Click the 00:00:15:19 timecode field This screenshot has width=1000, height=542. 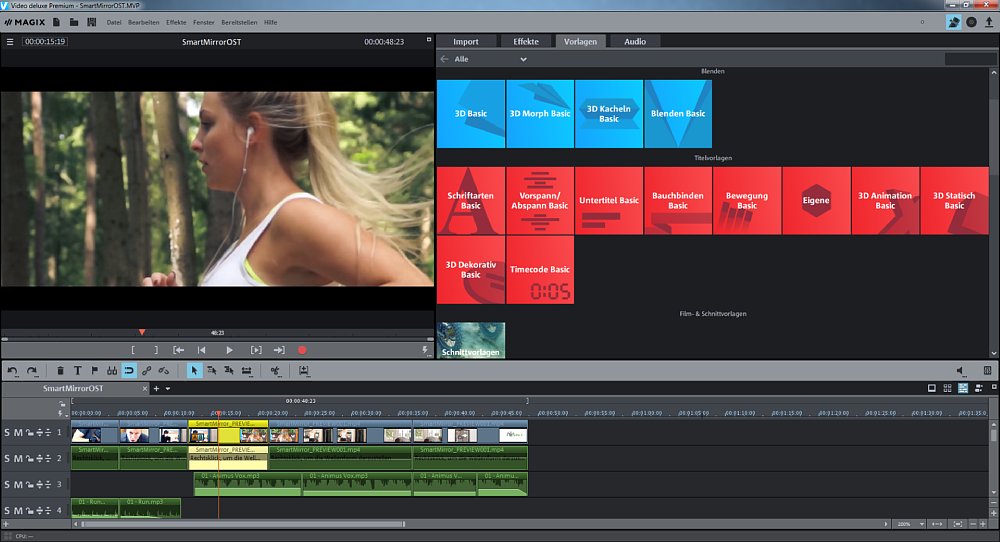click(x=45, y=41)
